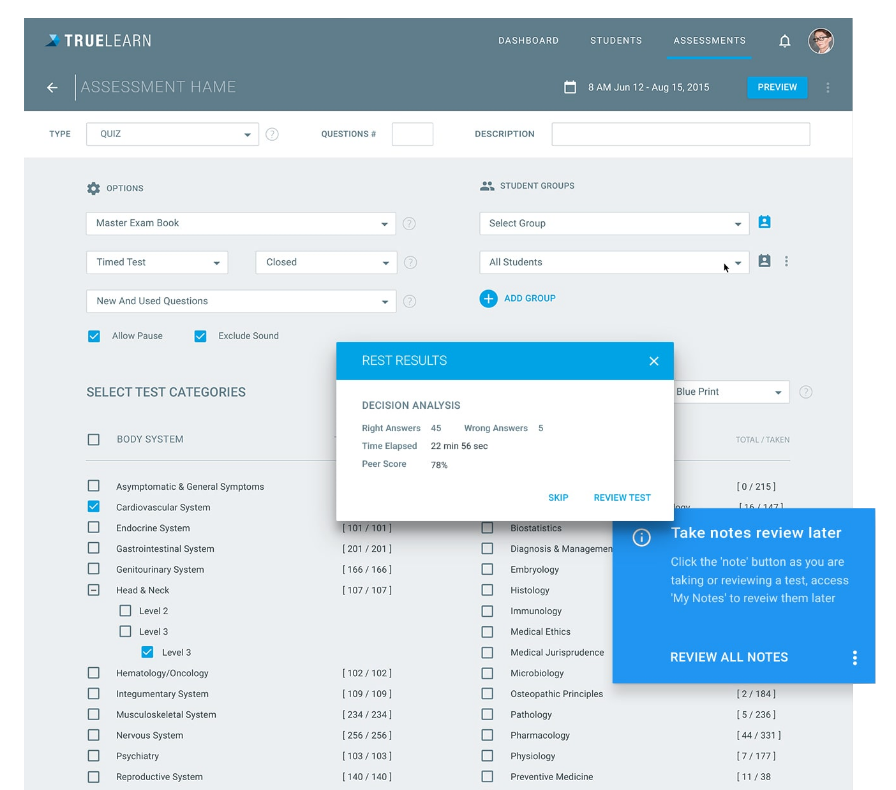This screenshot has height=790, width=896.
Task: Uncheck the Allow Pause checkbox
Action: (x=94, y=336)
